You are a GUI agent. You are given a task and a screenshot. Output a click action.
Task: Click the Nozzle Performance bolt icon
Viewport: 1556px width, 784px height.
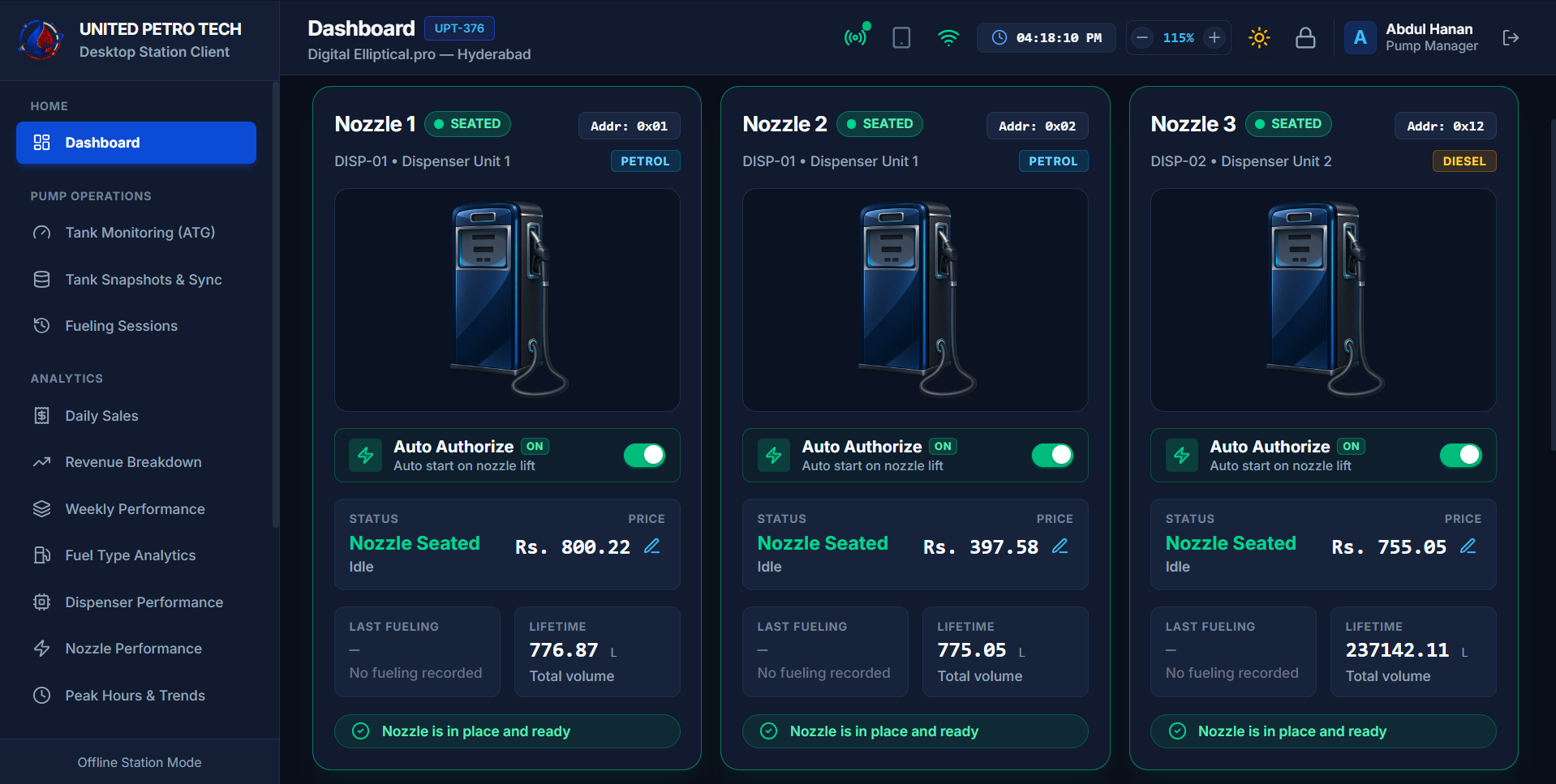tap(41, 649)
